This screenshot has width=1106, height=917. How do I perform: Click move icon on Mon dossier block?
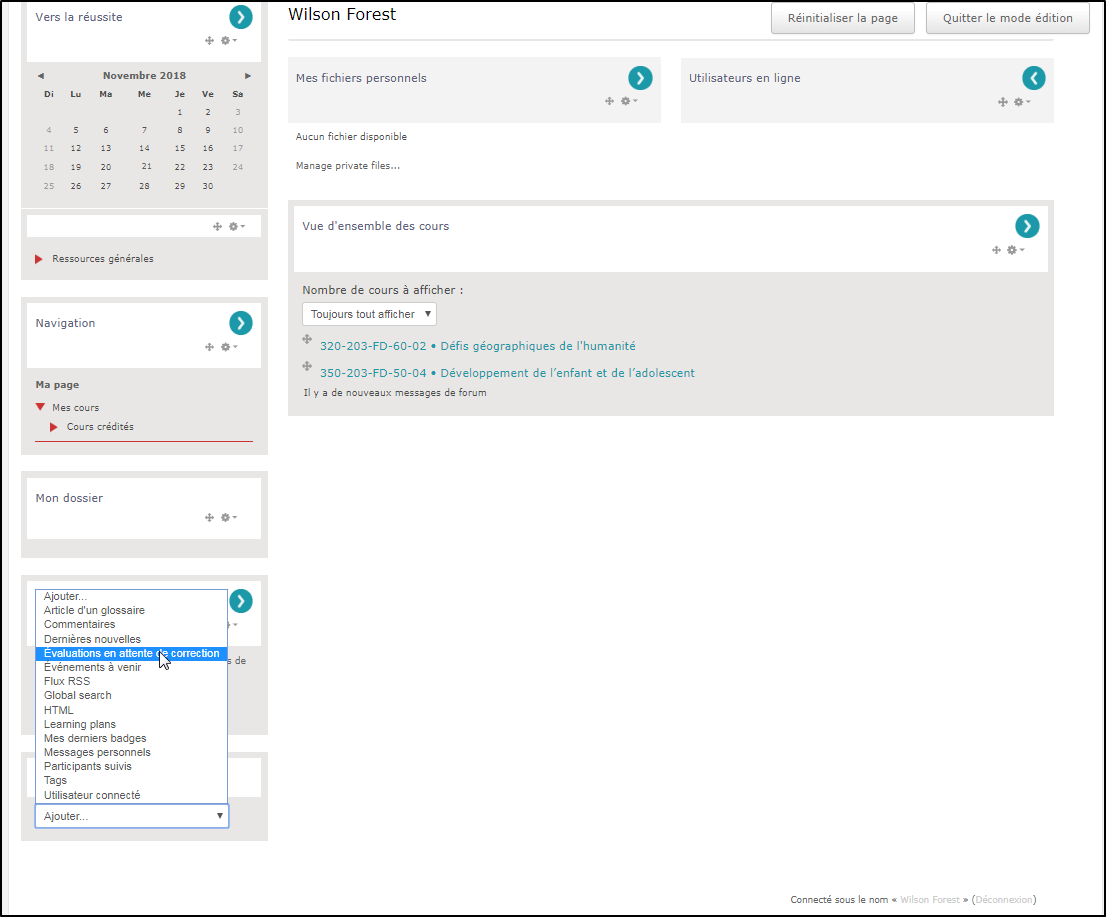209,517
